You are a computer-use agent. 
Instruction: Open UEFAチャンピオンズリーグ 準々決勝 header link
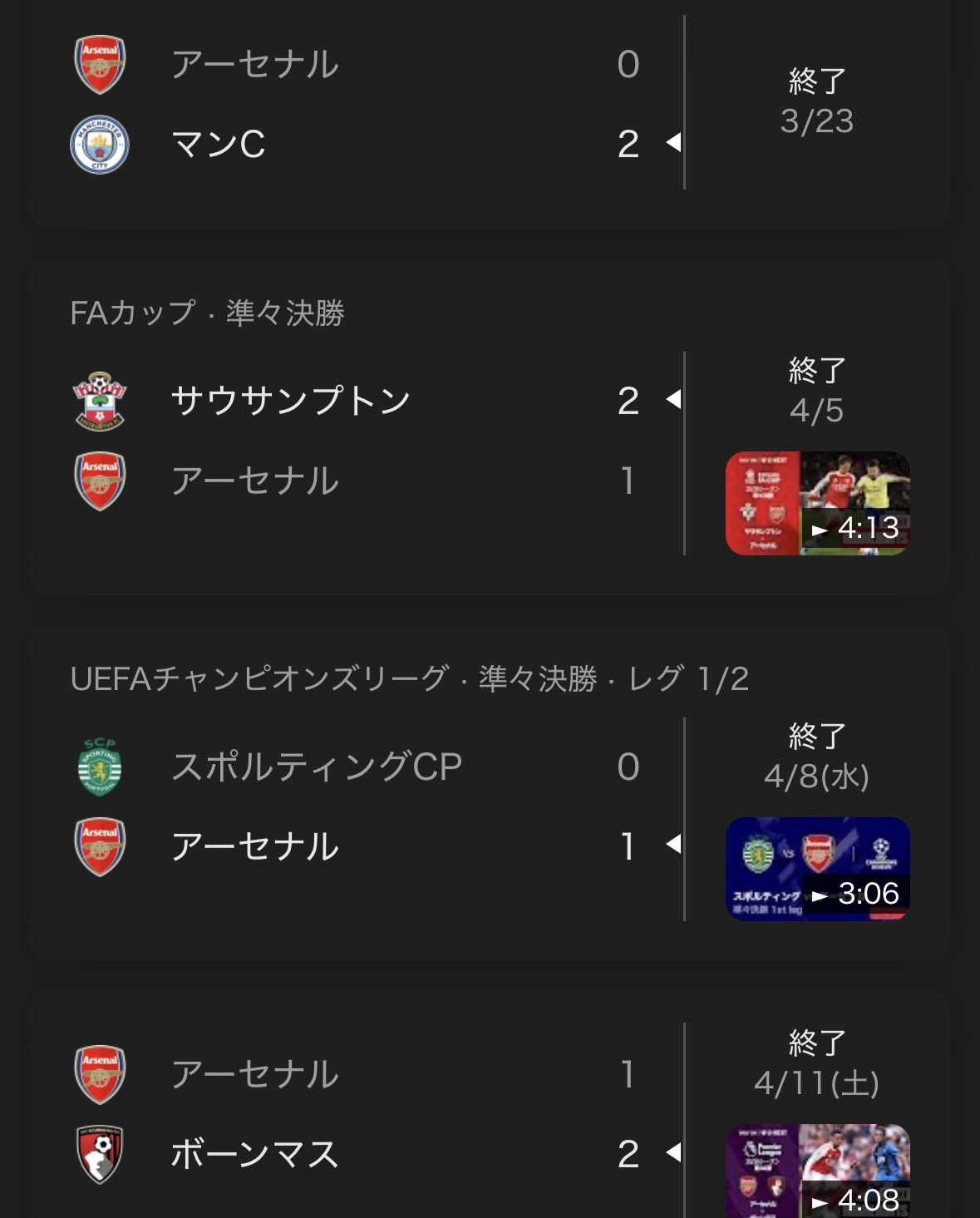click(409, 678)
